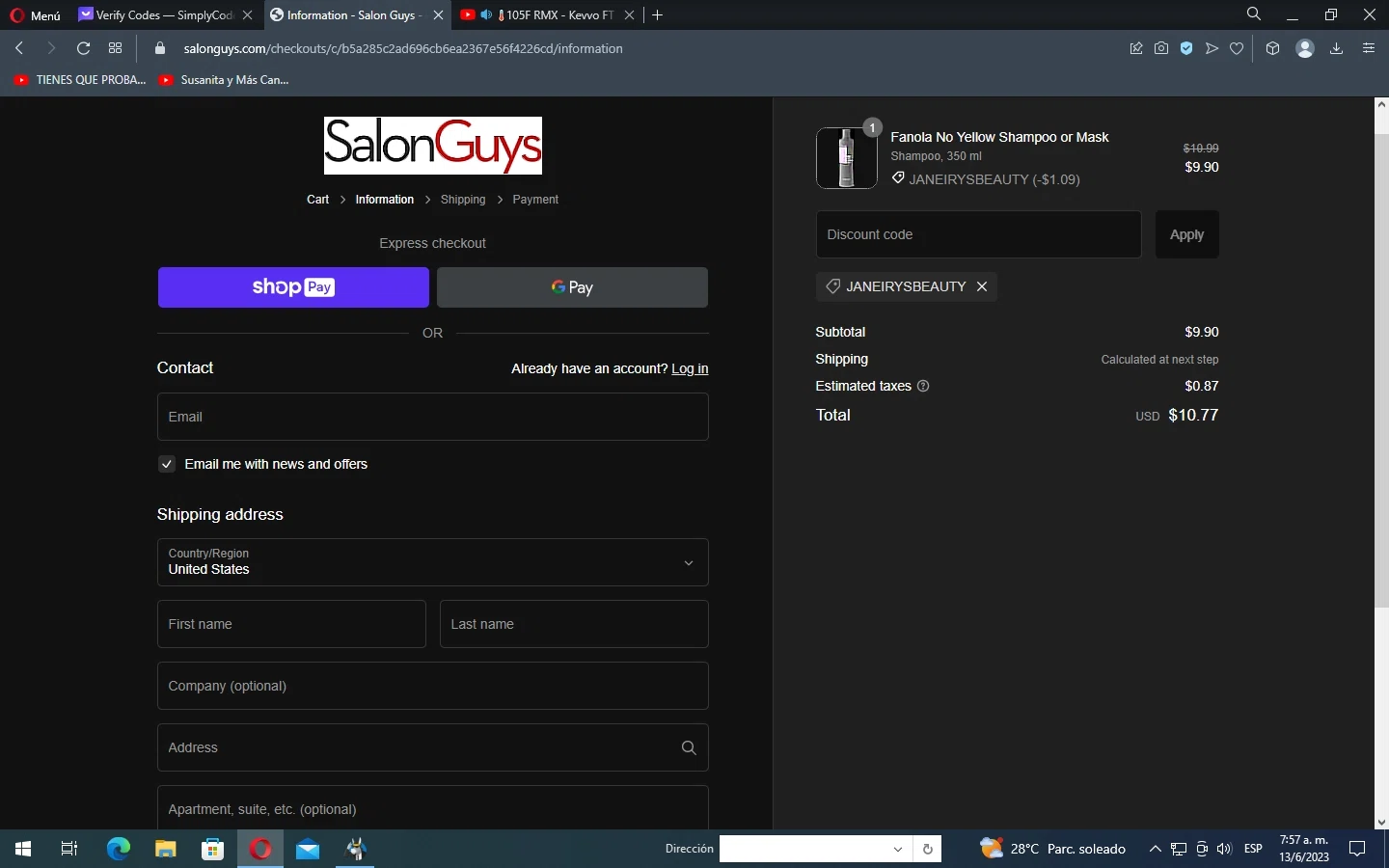
Task: Open the notifications center icon
Action: tap(1357, 849)
